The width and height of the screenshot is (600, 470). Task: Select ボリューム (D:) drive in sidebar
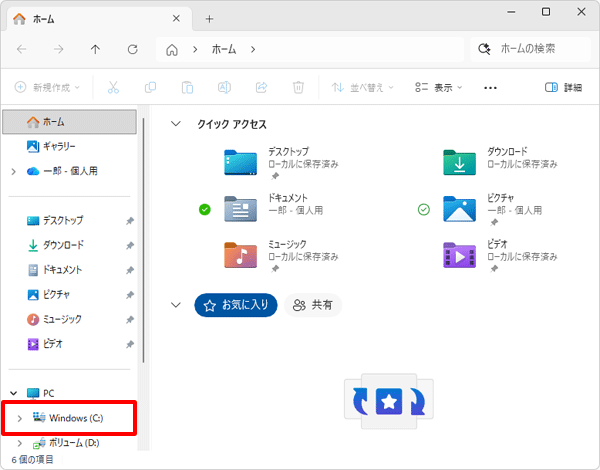(x=69, y=443)
